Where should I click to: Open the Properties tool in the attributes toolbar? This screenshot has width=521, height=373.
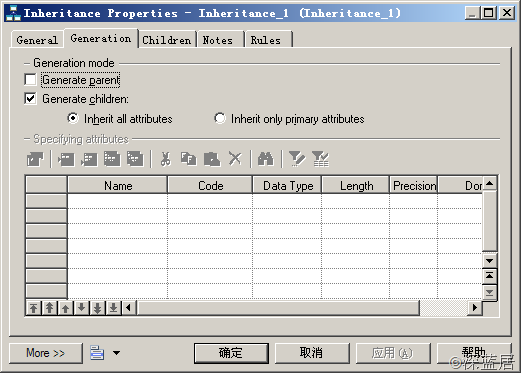pyautogui.click(x=35, y=159)
